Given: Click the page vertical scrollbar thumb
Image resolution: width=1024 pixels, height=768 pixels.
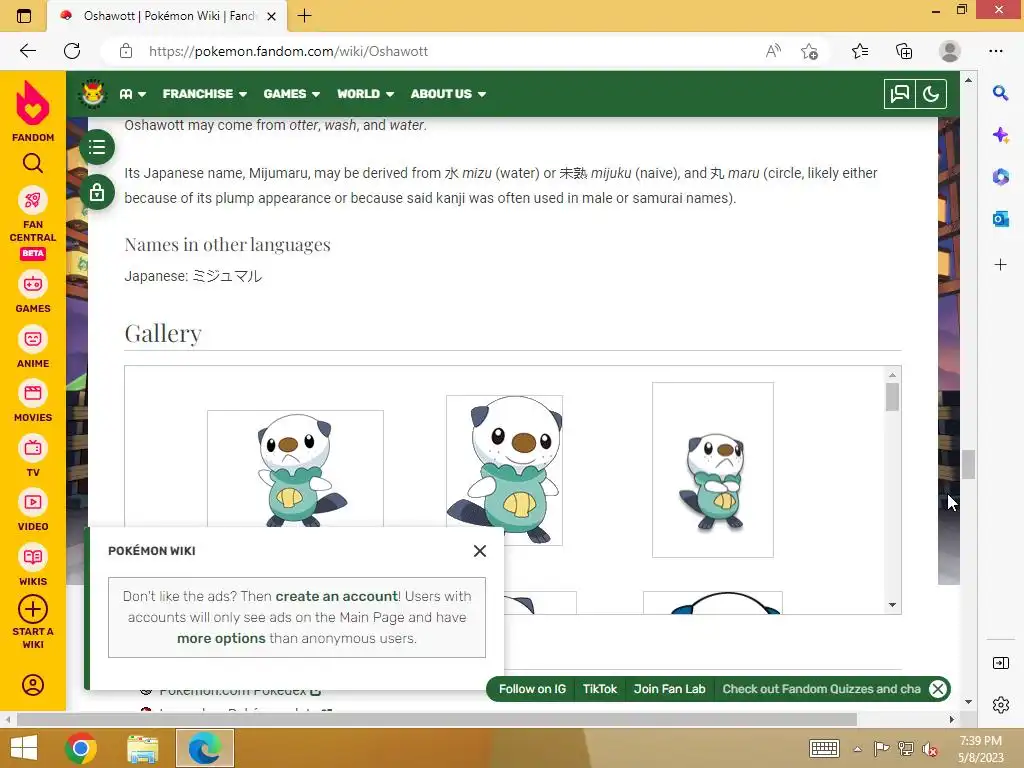Looking at the screenshot, I should pos(968,464).
